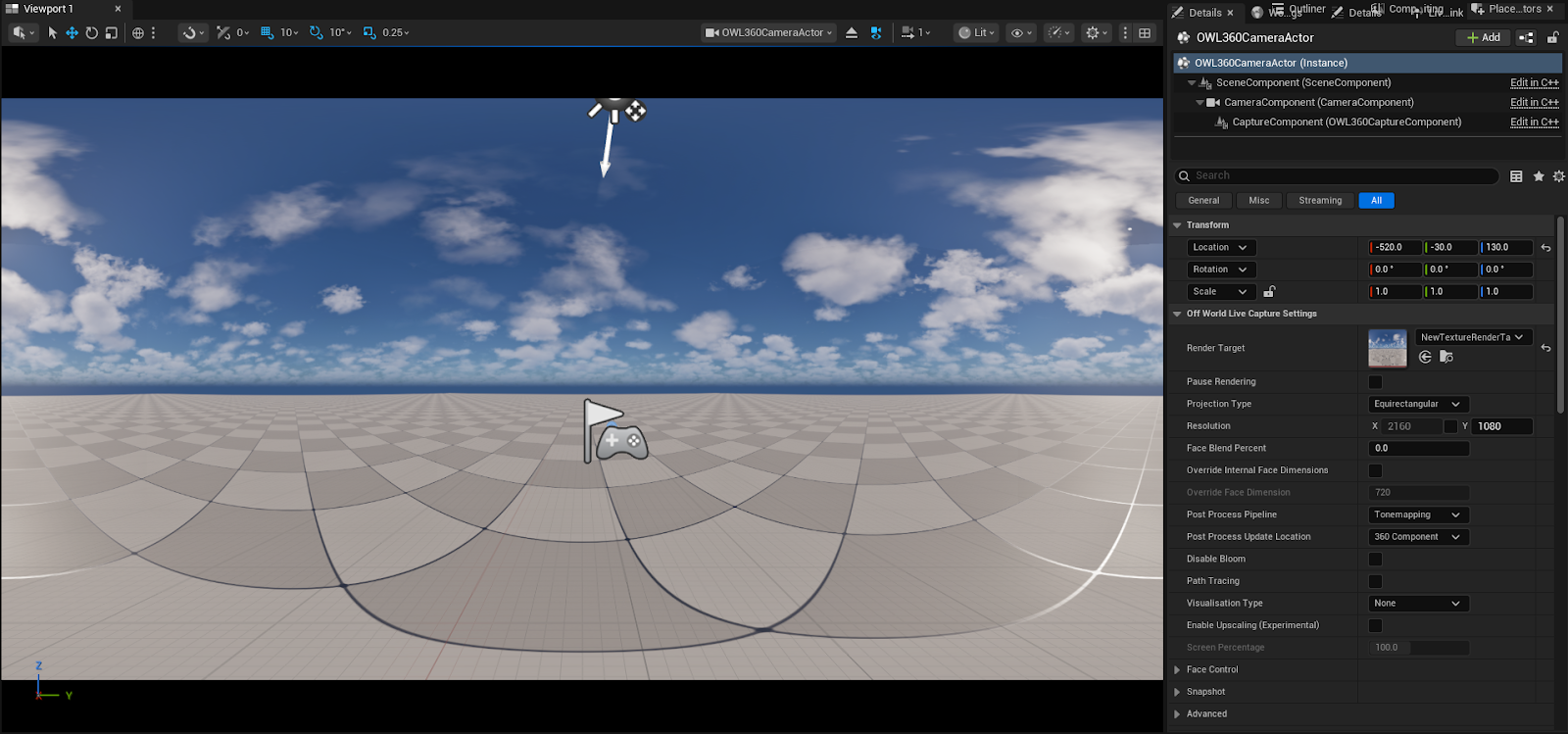The width and height of the screenshot is (1568, 734).
Task: Click the Render Target texture thumbnail
Action: (1387, 348)
